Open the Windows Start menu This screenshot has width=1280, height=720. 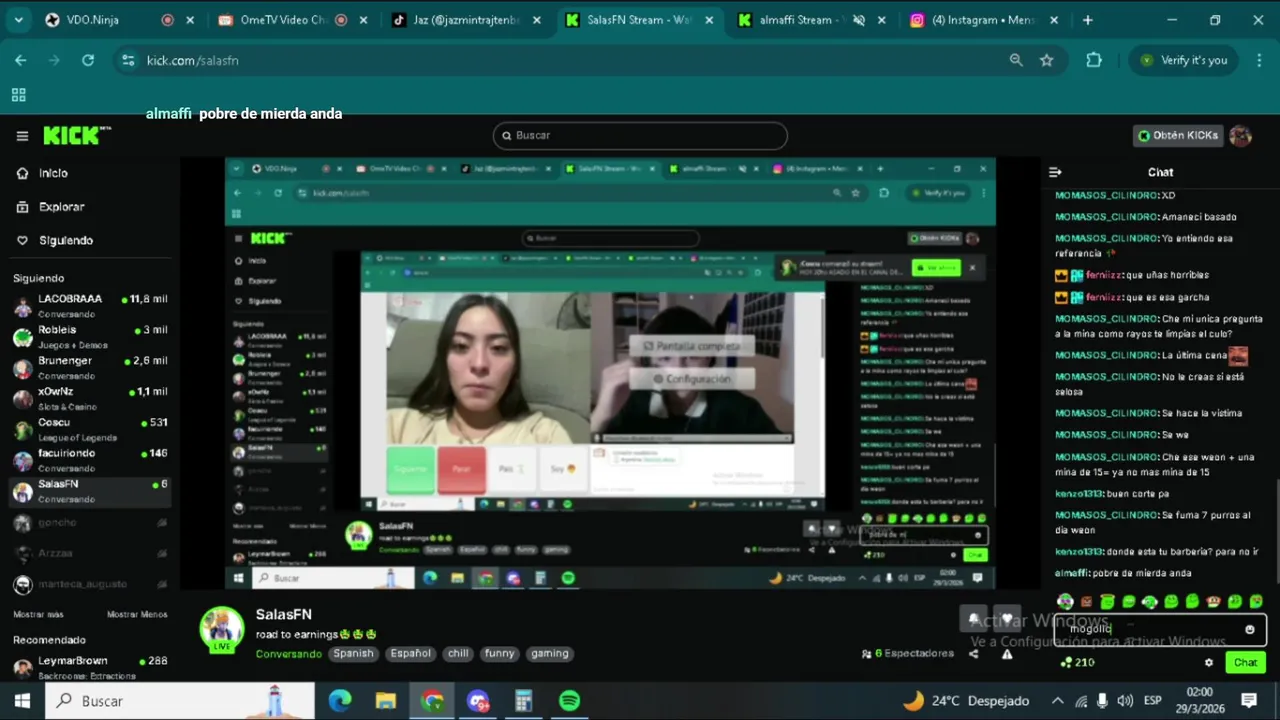[x=22, y=701]
